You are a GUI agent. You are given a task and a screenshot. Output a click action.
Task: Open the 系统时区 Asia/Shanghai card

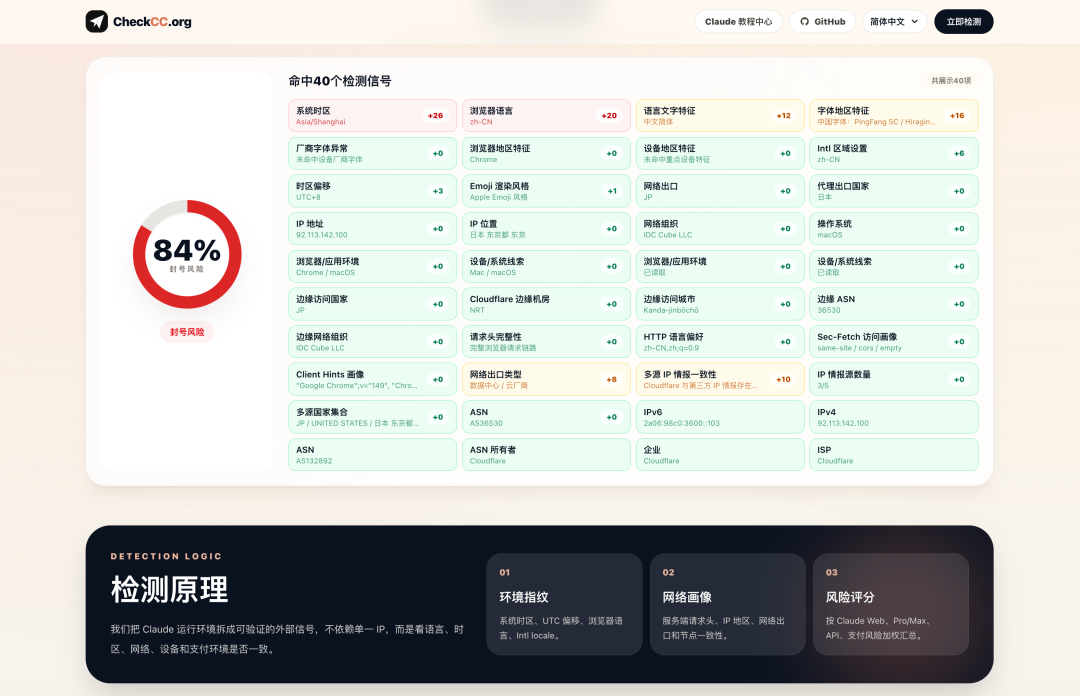coord(372,116)
